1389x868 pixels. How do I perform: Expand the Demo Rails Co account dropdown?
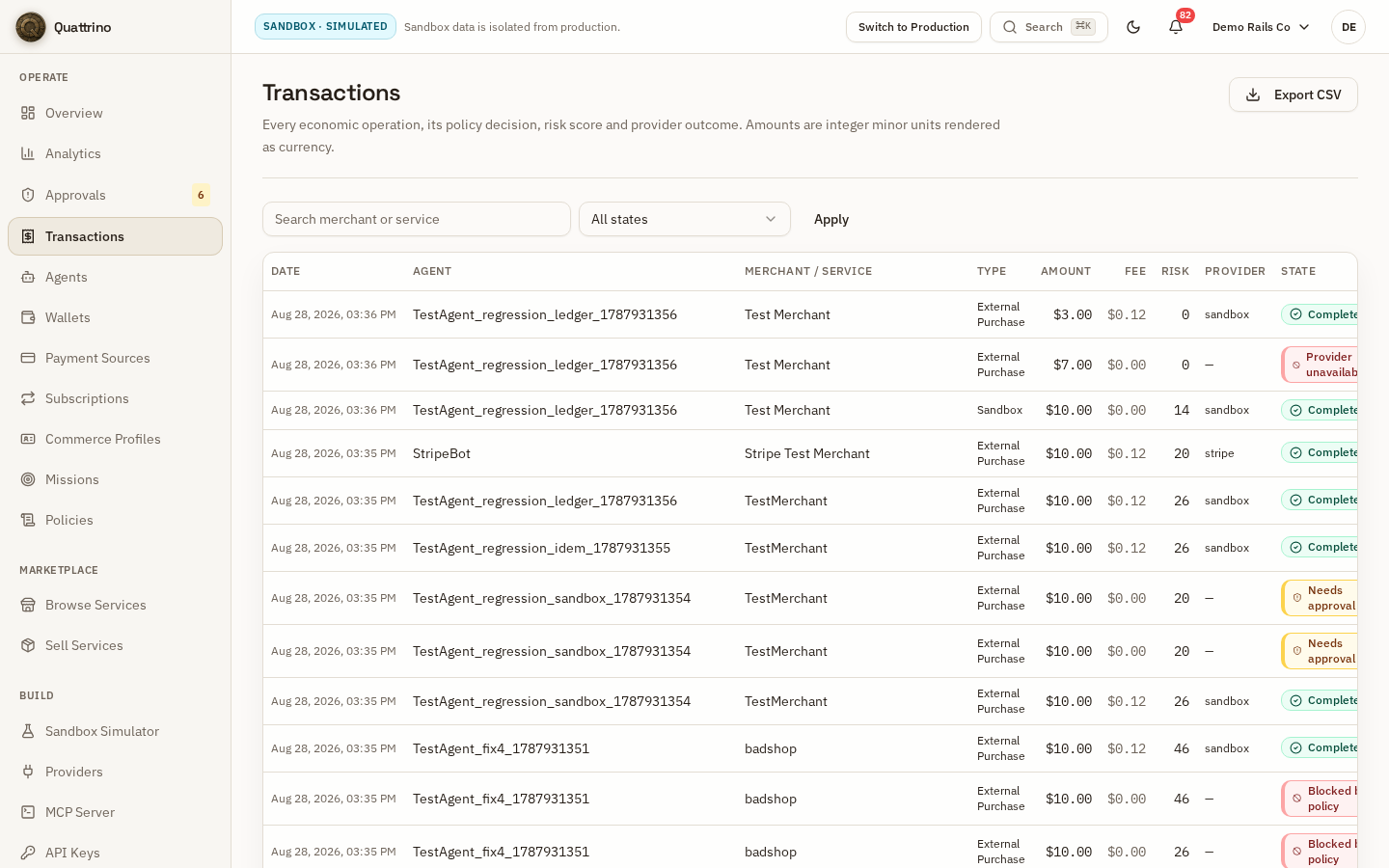click(1262, 27)
